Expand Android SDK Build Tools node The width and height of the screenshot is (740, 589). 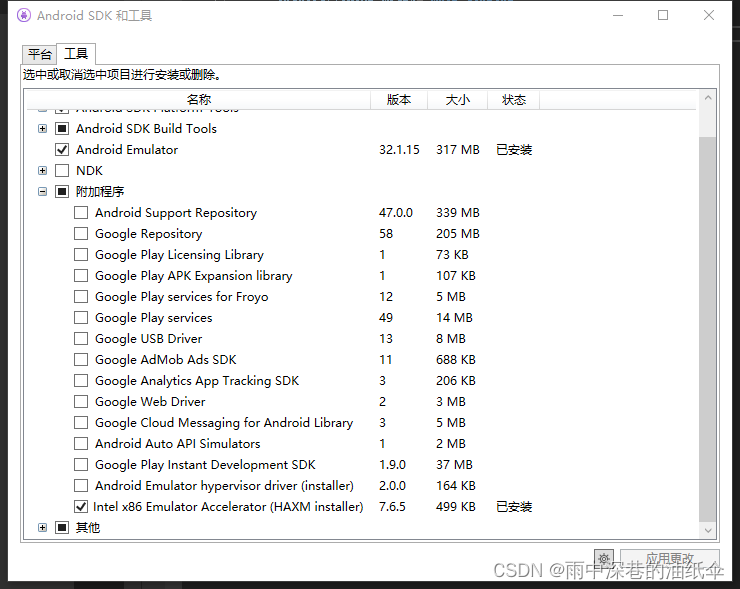click(x=42, y=128)
